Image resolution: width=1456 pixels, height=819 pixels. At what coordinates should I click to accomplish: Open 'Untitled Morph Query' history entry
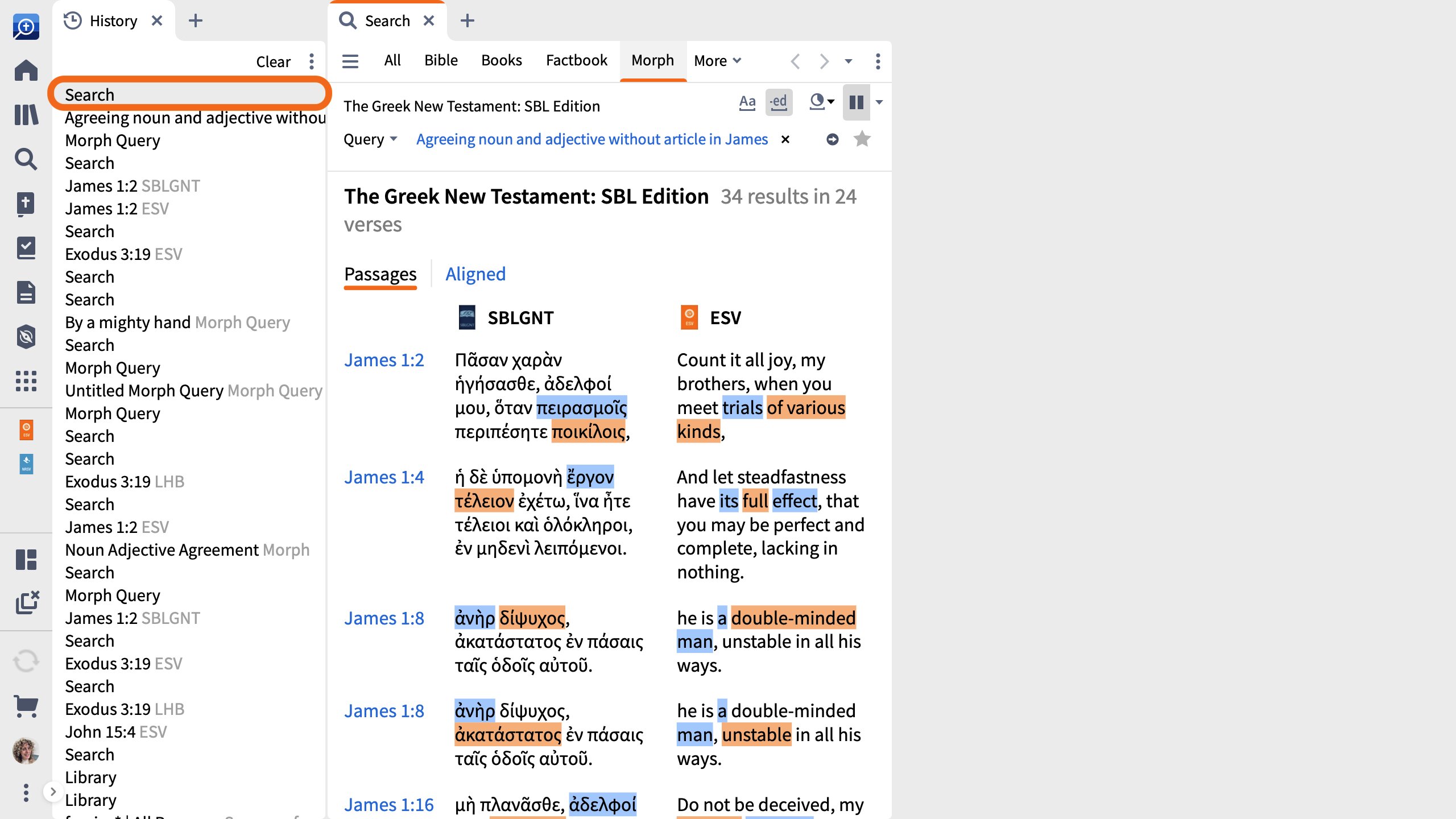pyautogui.click(x=194, y=391)
